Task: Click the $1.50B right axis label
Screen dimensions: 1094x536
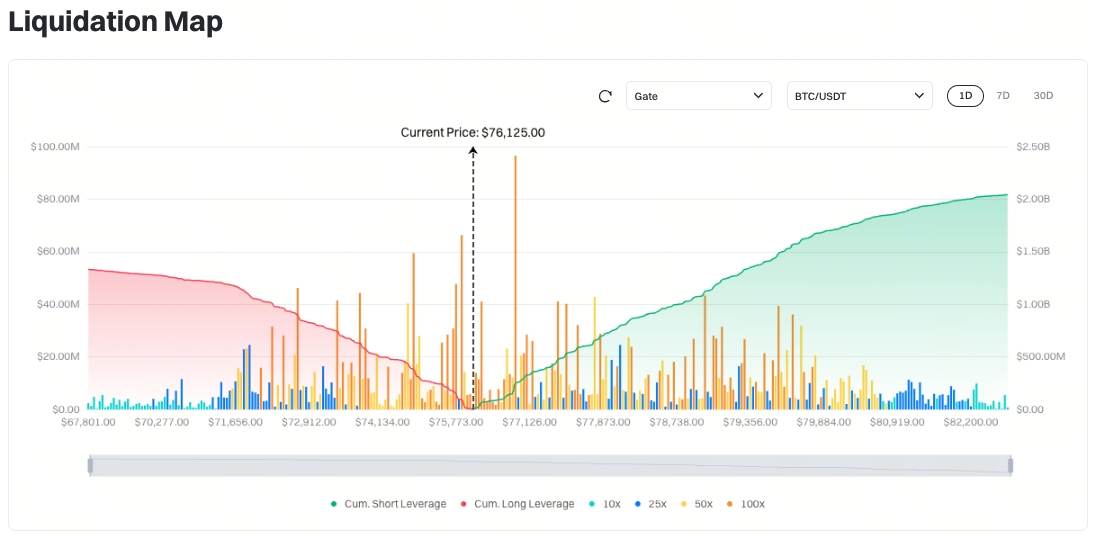Action: click(x=1032, y=252)
